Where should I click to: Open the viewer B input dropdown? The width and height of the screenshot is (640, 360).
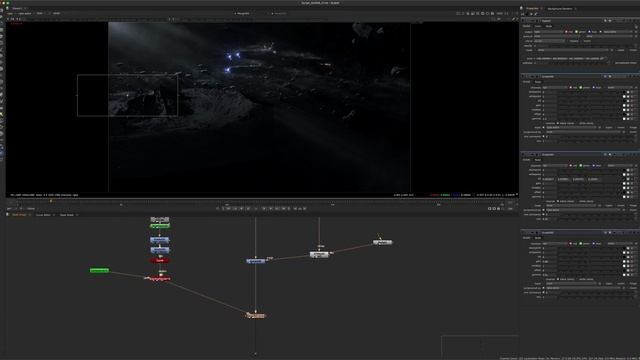click(280, 13)
